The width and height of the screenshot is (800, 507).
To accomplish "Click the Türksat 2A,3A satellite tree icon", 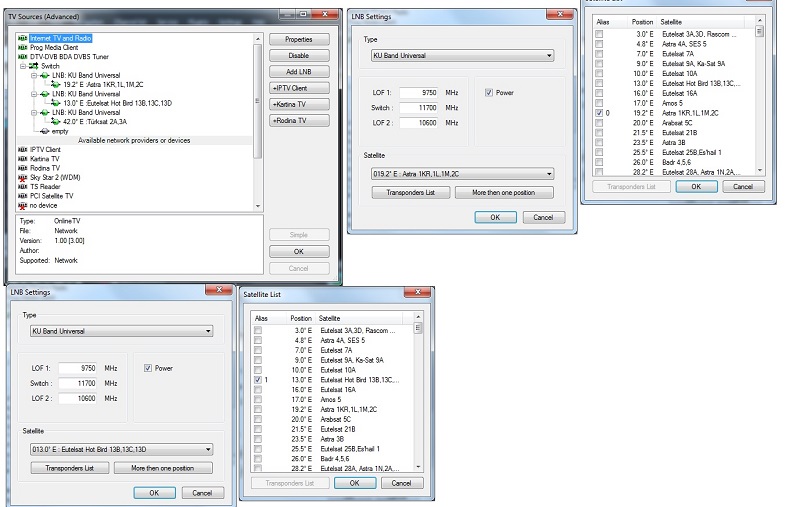I will click(x=55, y=121).
